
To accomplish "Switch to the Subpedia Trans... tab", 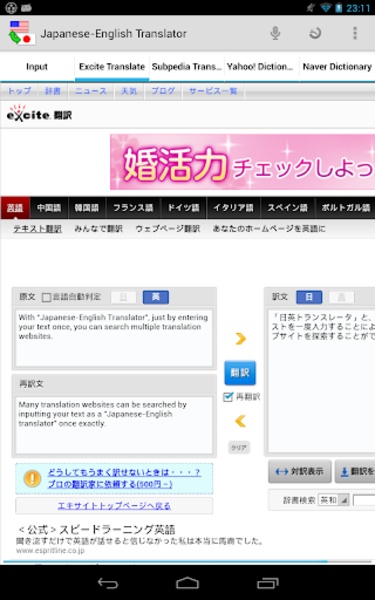I will click(187, 67).
